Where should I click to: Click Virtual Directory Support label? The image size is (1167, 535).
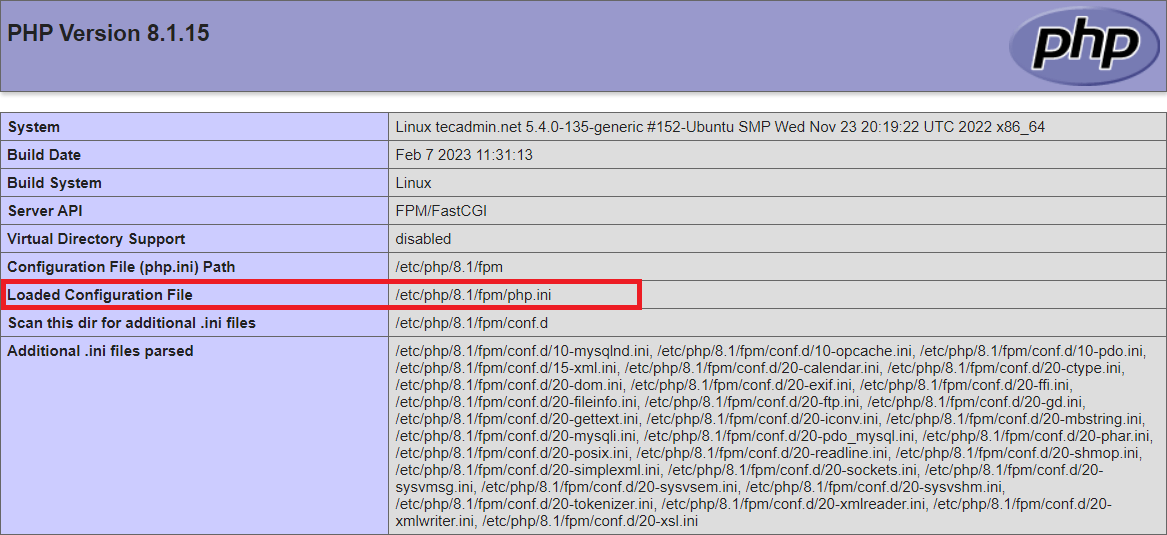(x=96, y=239)
